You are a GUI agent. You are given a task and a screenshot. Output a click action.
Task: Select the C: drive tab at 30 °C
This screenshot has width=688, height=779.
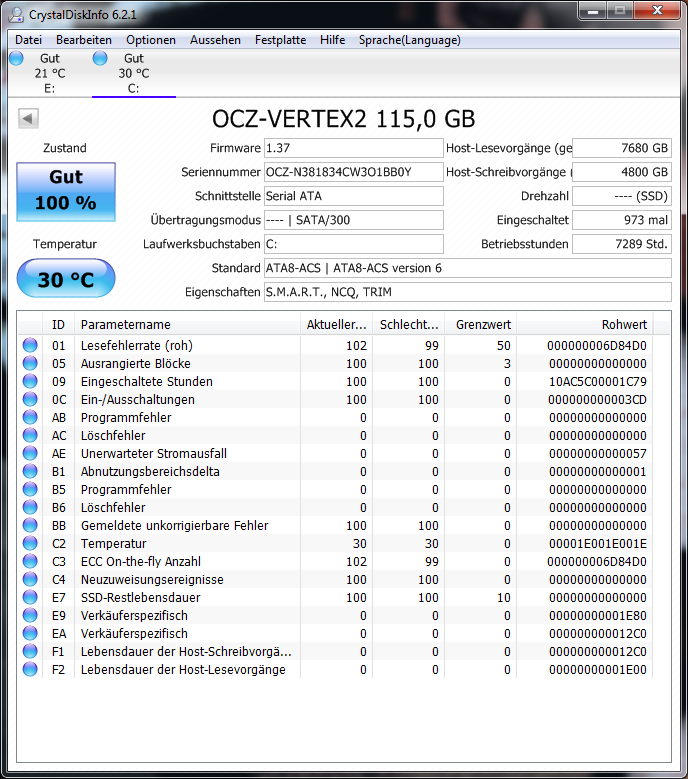click(134, 74)
